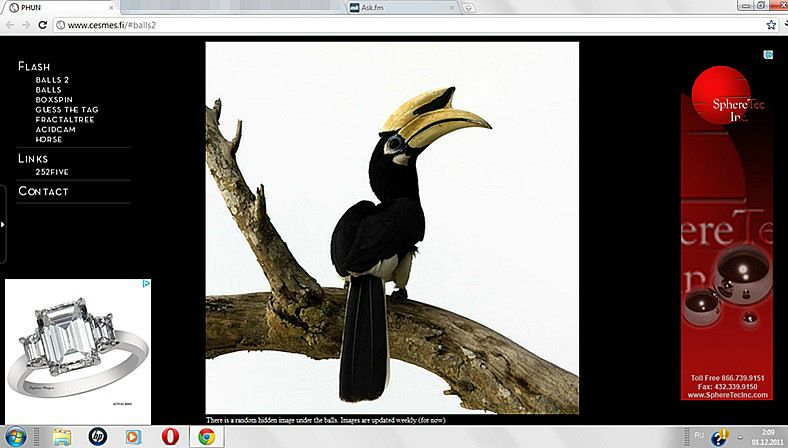
Task: Open Windows Explorer folder icon in taskbar
Action: click(62, 437)
